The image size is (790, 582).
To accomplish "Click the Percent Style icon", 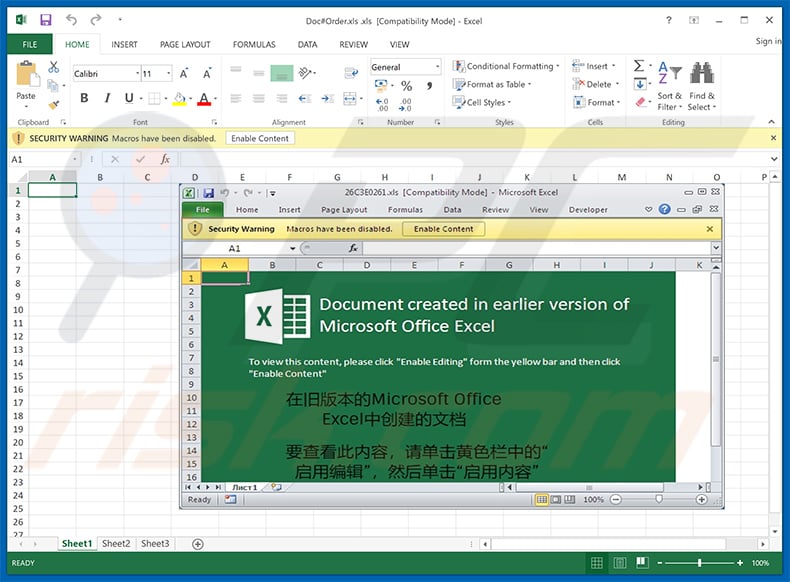I will (x=407, y=86).
